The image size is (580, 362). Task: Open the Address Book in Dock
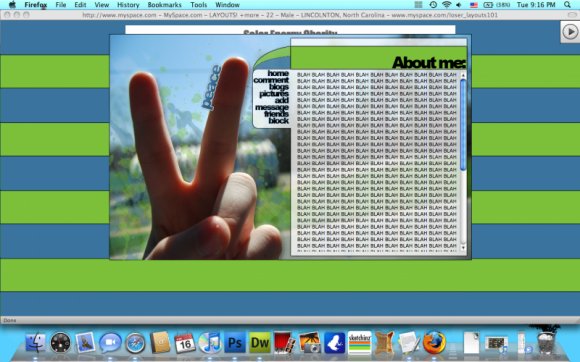click(x=160, y=342)
